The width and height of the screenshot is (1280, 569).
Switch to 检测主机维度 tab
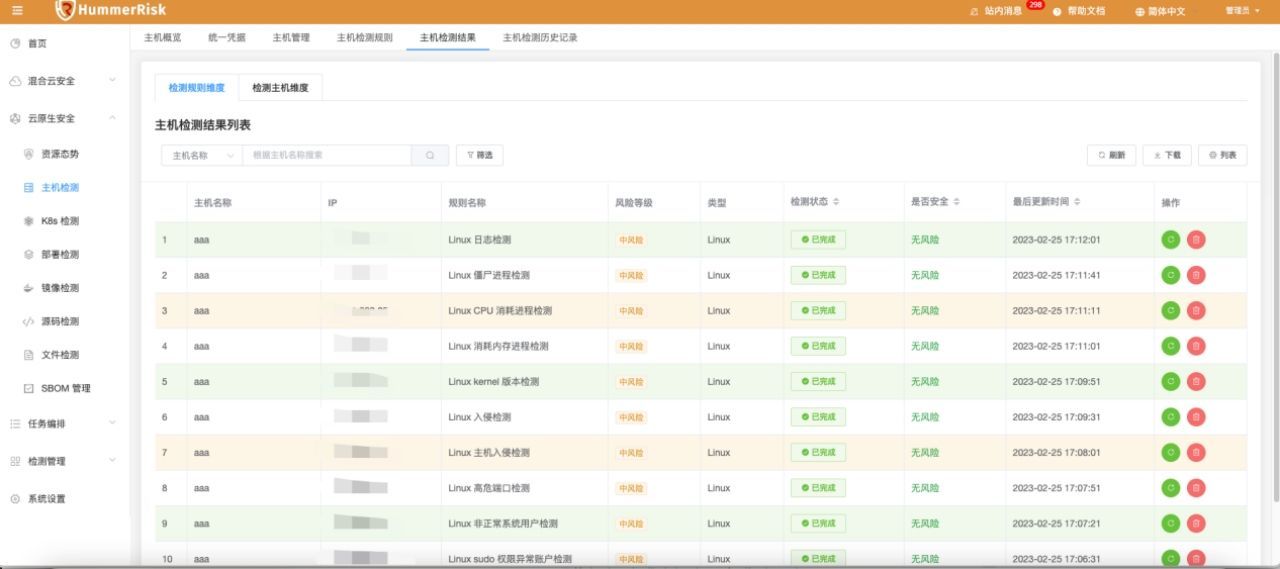pos(280,88)
